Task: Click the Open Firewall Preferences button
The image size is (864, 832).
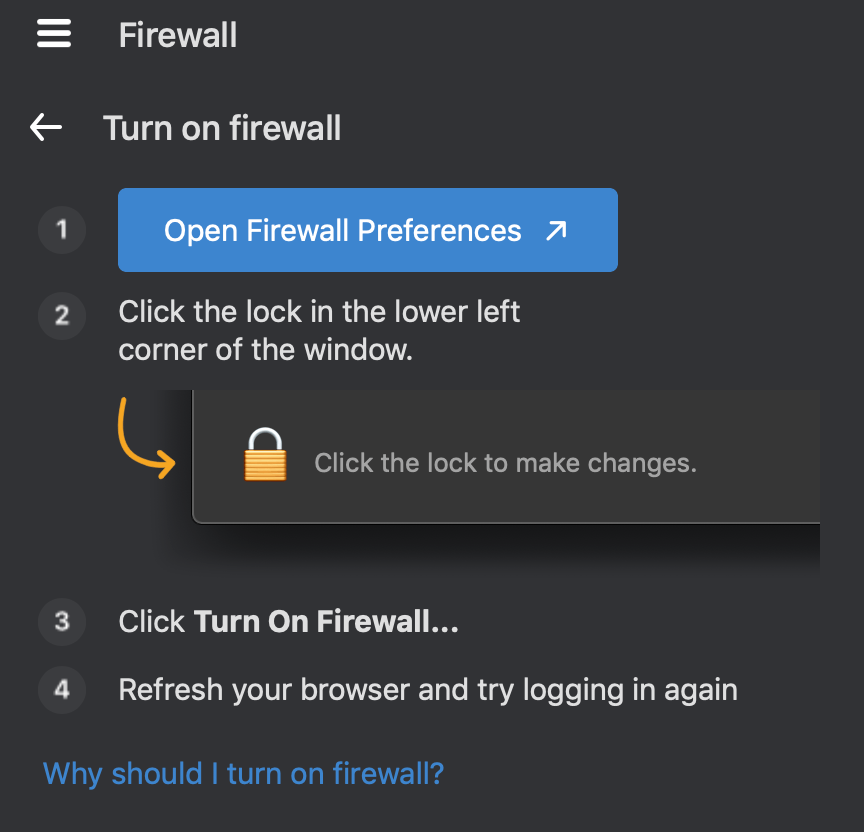Action: coord(343,231)
